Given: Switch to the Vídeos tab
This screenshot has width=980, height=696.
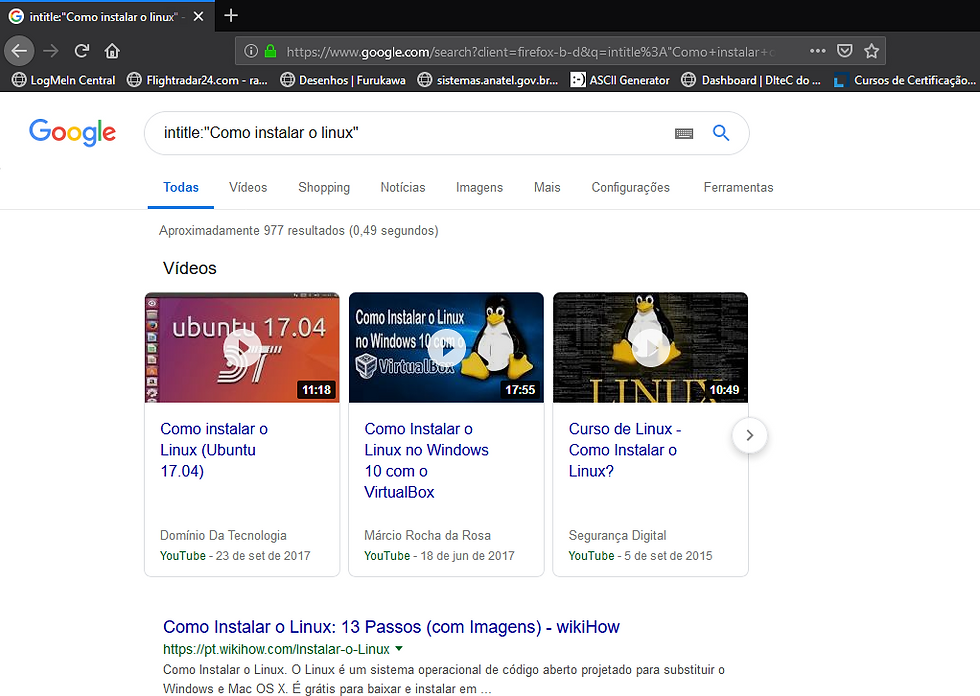Looking at the screenshot, I should tap(248, 187).
